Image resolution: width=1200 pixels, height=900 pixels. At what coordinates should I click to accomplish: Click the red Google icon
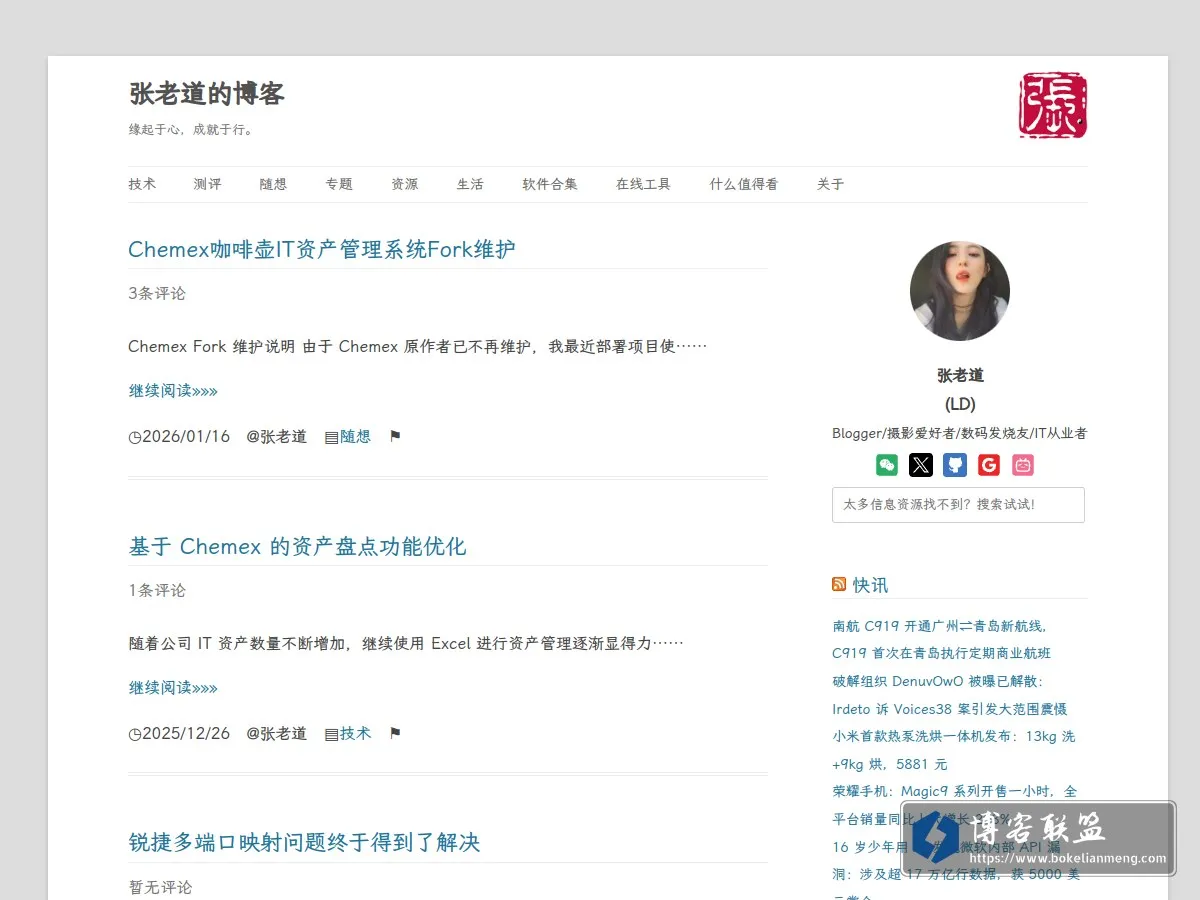pos(989,465)
